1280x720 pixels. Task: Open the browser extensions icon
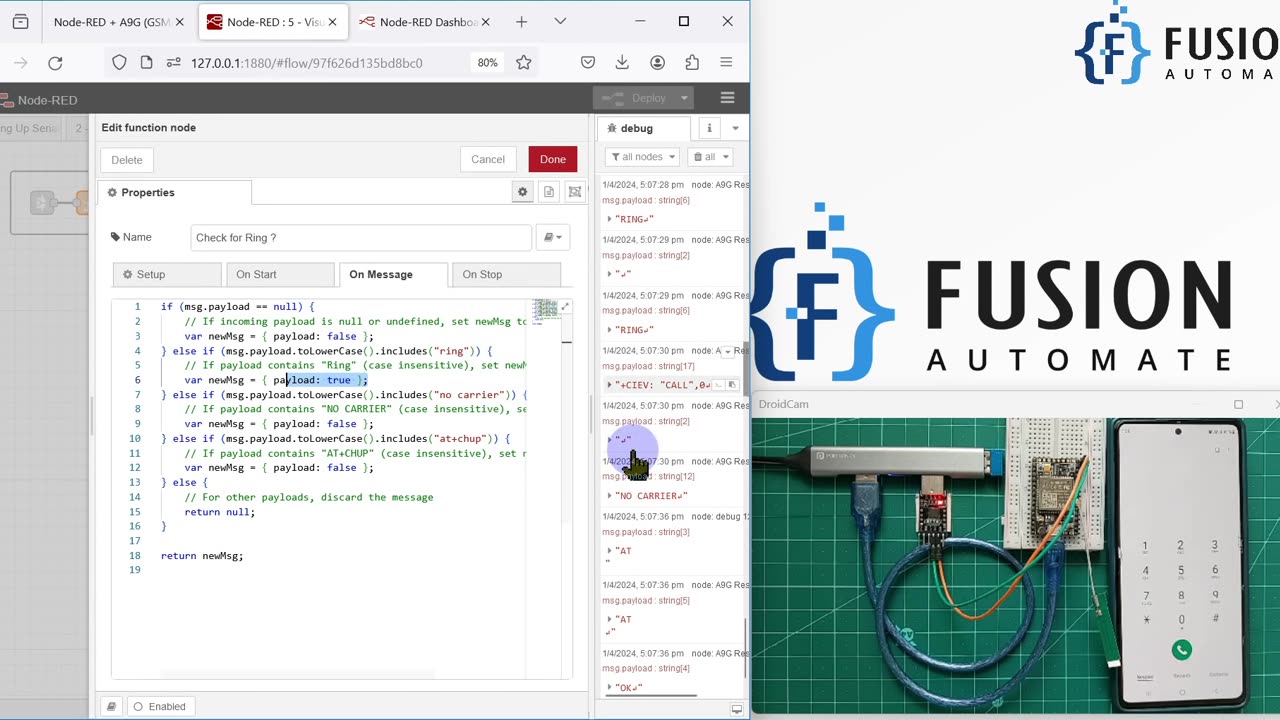(x=692, y=63)
